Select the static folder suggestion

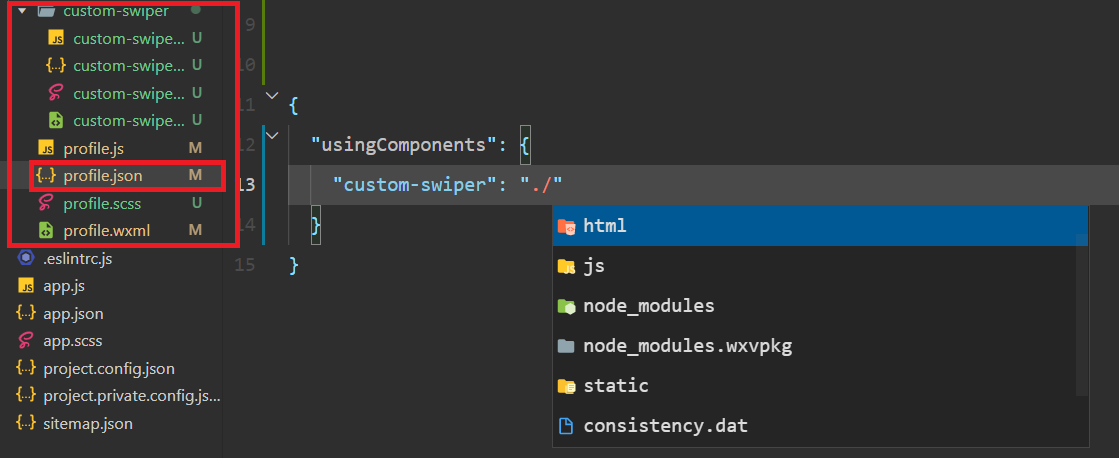[x=820, y=386]
